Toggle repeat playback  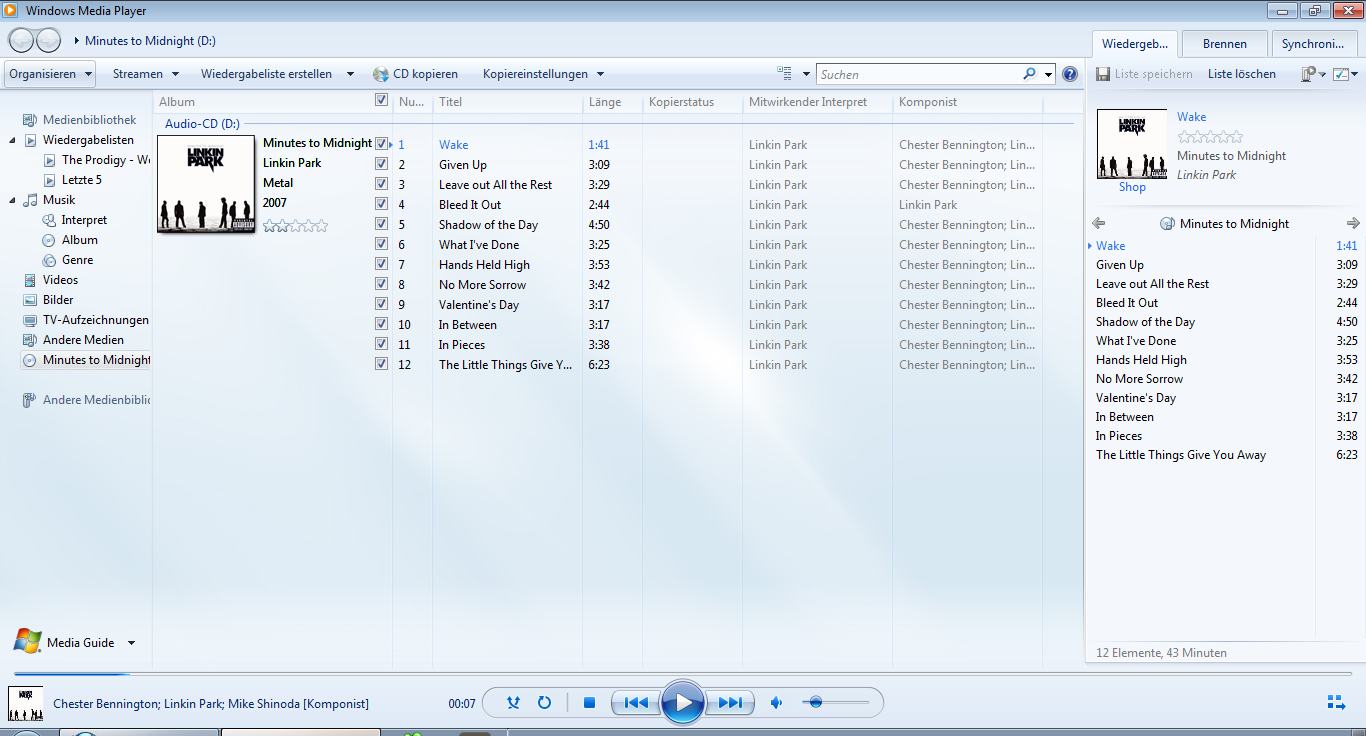(544, 703)
